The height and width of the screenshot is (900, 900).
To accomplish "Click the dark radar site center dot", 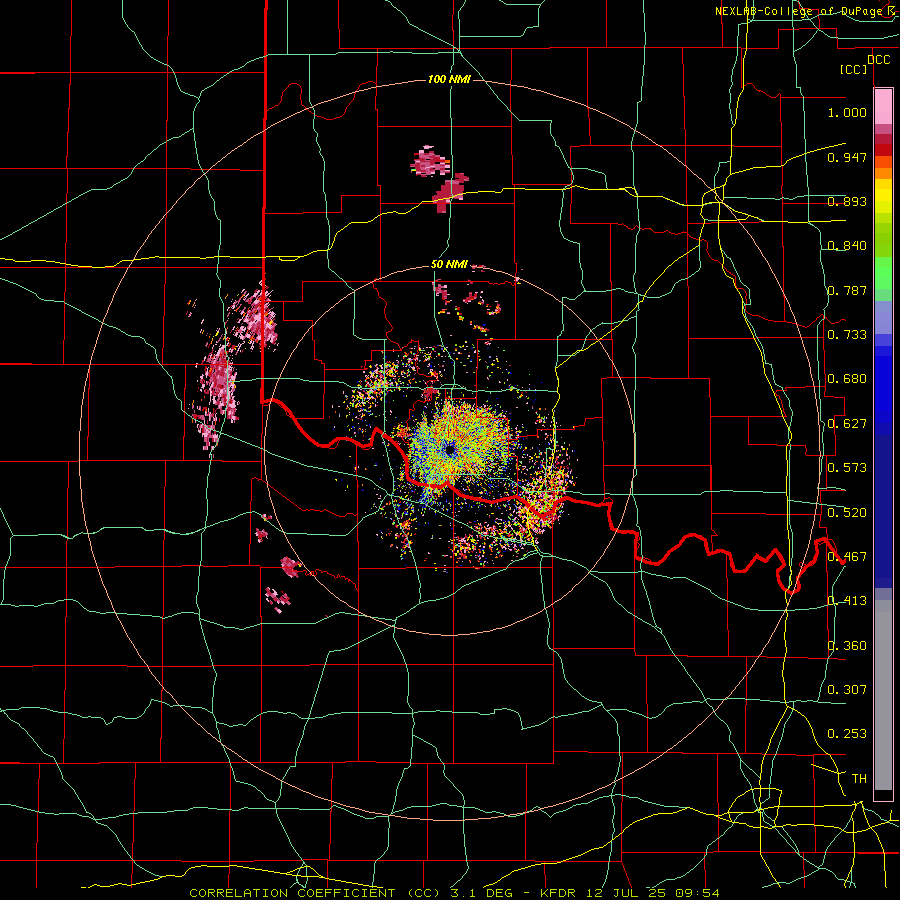I will pos(450,450).
